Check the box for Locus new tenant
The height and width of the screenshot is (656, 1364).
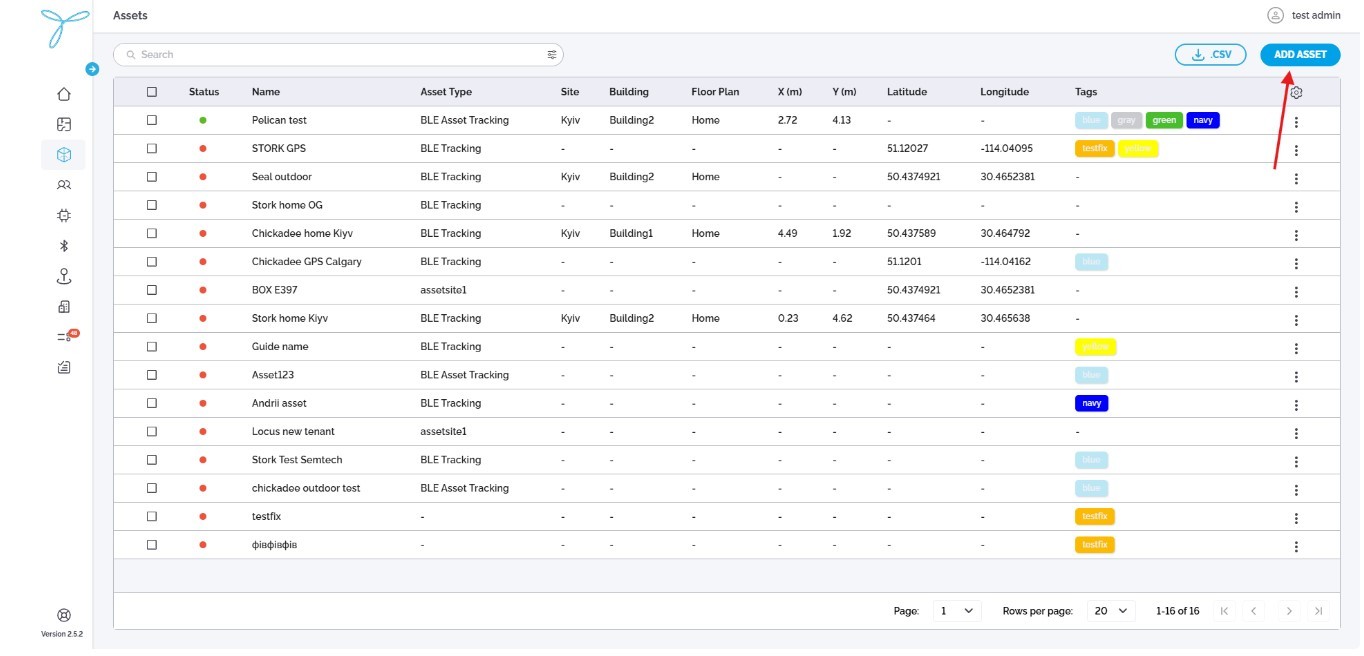click(152, 432)
